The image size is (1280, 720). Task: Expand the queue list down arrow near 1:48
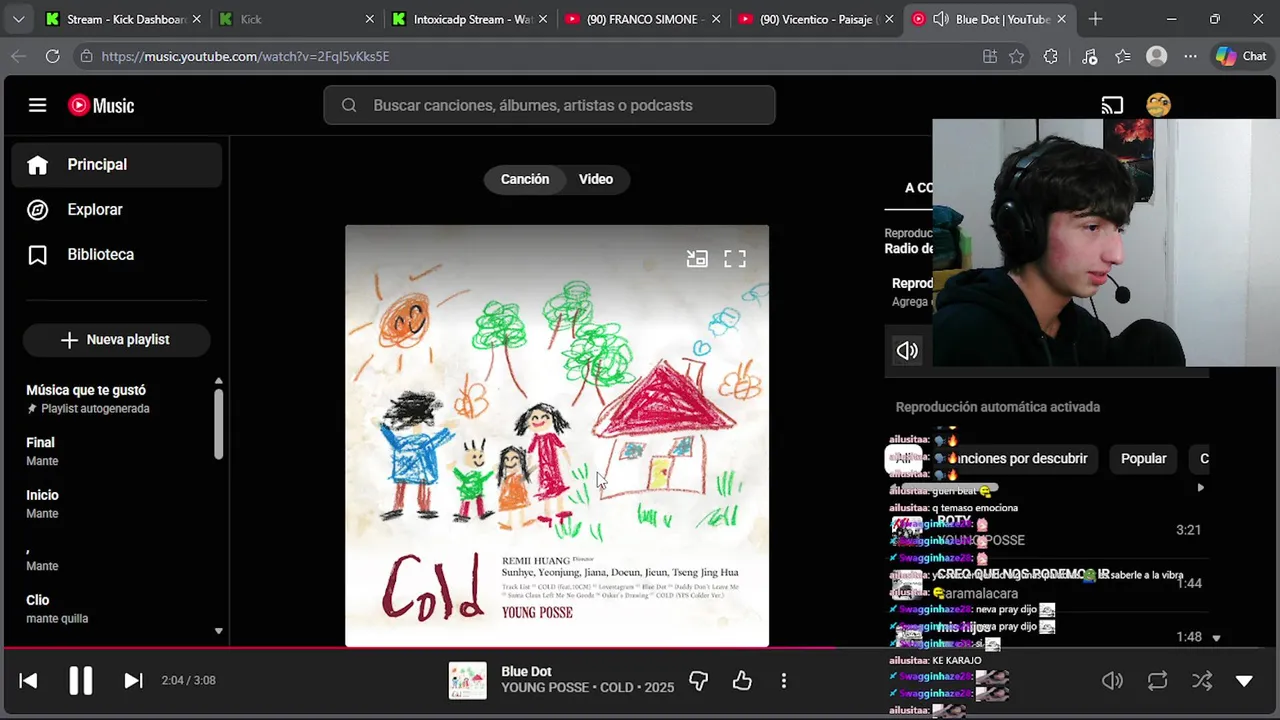tap(1216, 638)
